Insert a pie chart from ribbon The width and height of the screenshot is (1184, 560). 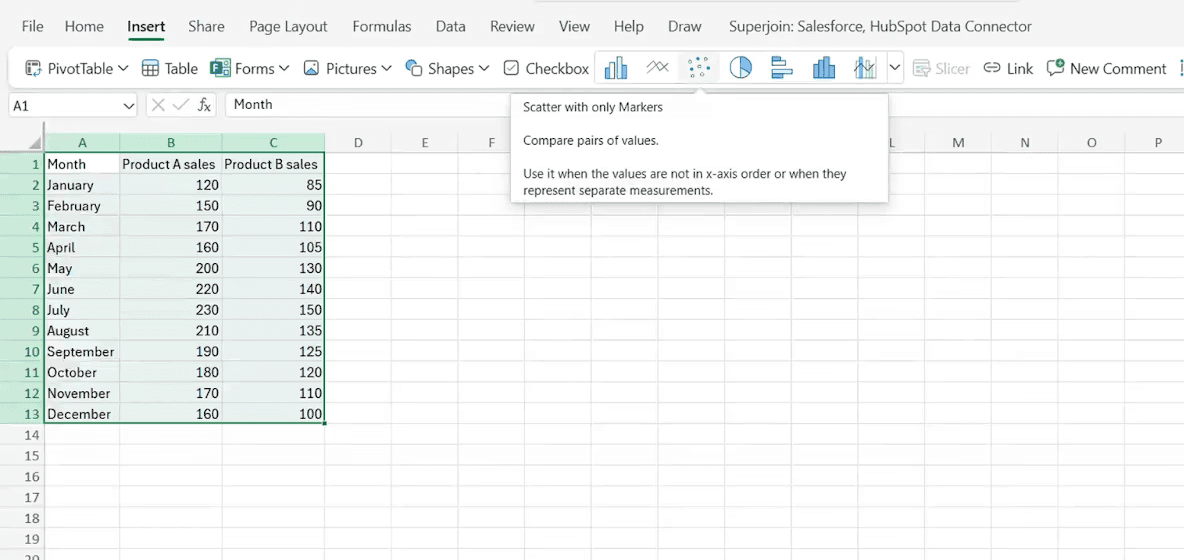(741, 69)
